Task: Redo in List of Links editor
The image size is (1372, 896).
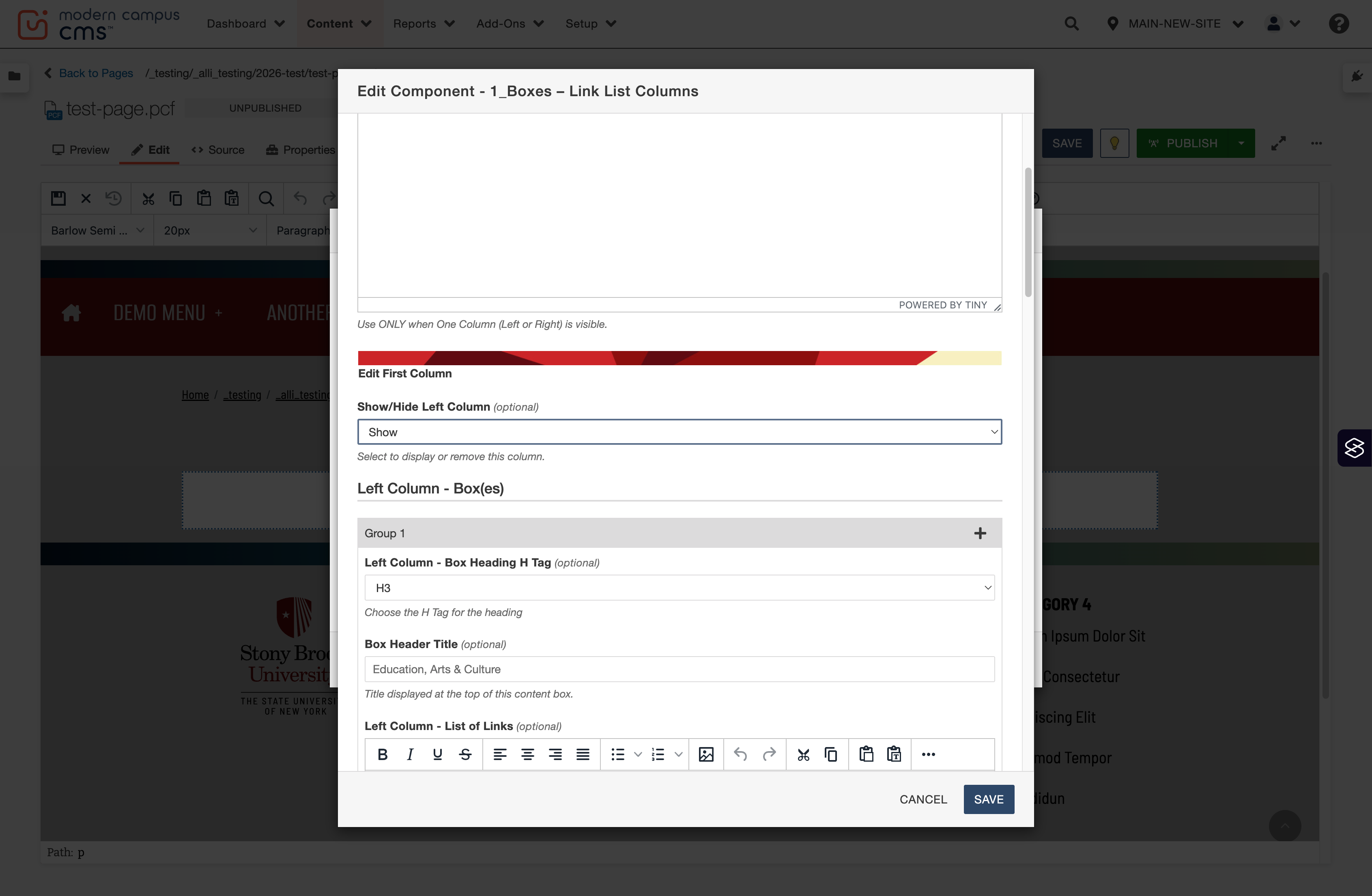Action: tap(769, 754)
